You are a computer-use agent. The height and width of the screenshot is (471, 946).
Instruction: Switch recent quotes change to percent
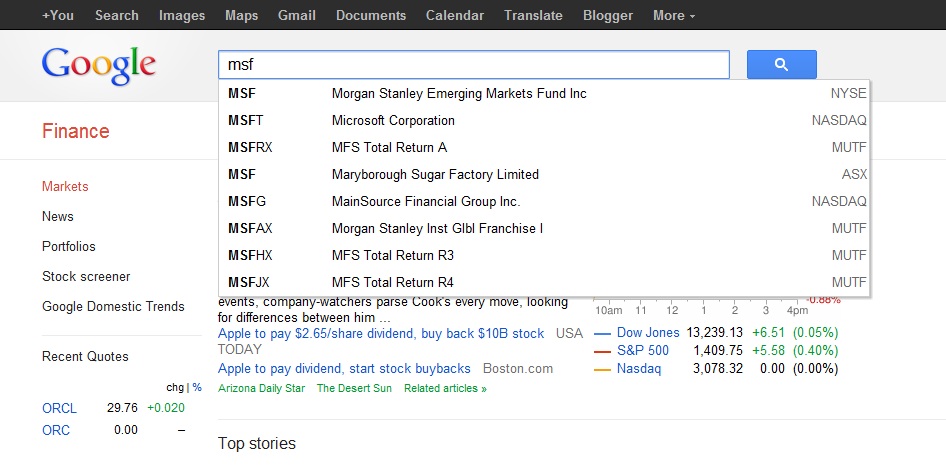[x=197, y=387]
